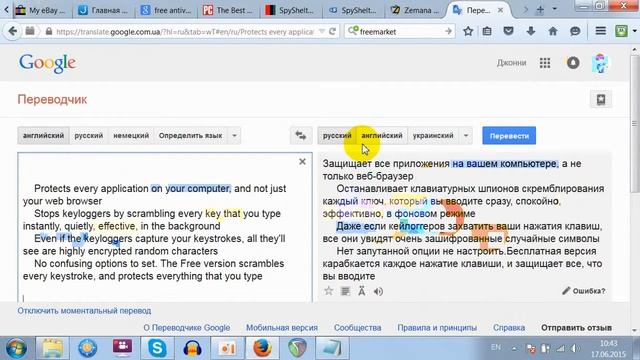Switch to the free antiv... tab
The height and width of the screenshot is (360, 640).
click(166, 10)
